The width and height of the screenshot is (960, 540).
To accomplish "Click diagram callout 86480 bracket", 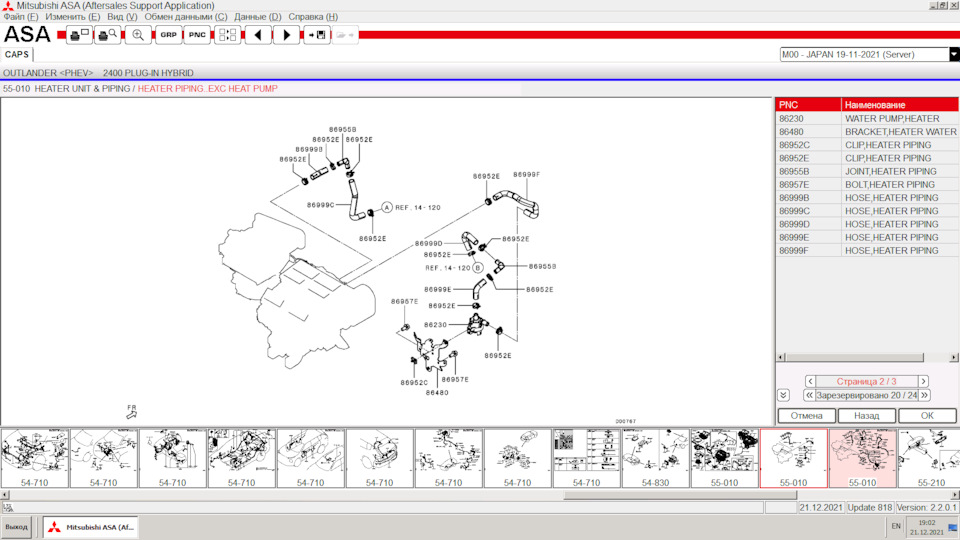I will pos(437,393).
